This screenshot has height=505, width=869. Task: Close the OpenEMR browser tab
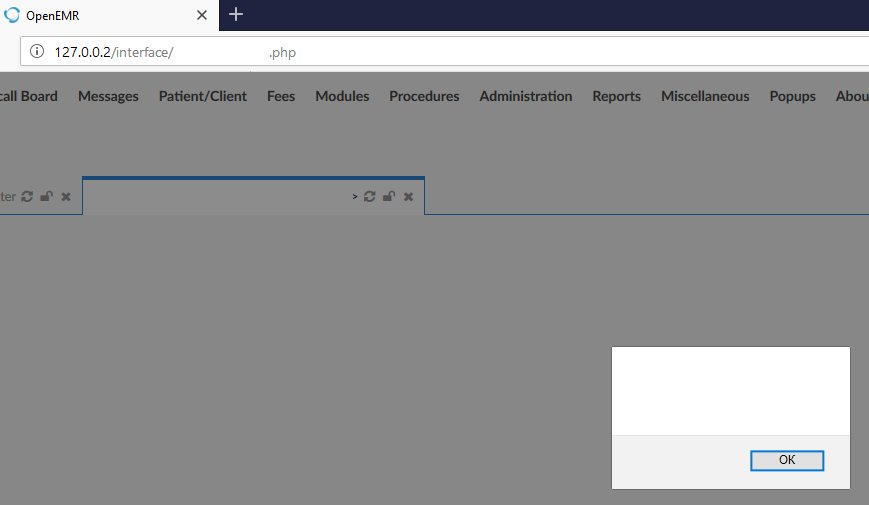pyautogui.click(x=202, y=15)
